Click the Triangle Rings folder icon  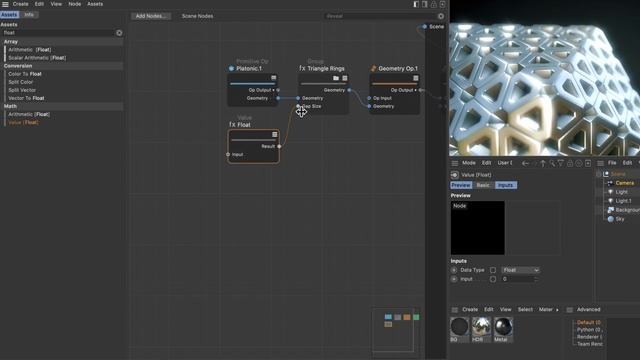[336, 78]
